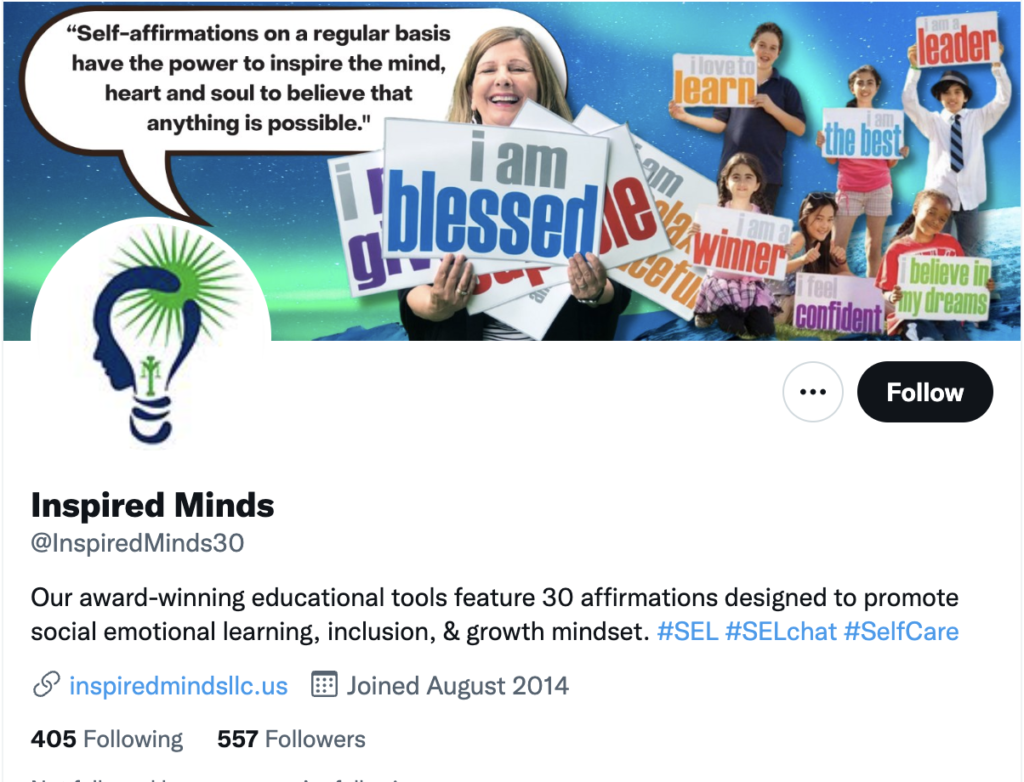1024x782 pixels.
Task: Open the #SEL hashtag
Action: [x=688, y=632]
